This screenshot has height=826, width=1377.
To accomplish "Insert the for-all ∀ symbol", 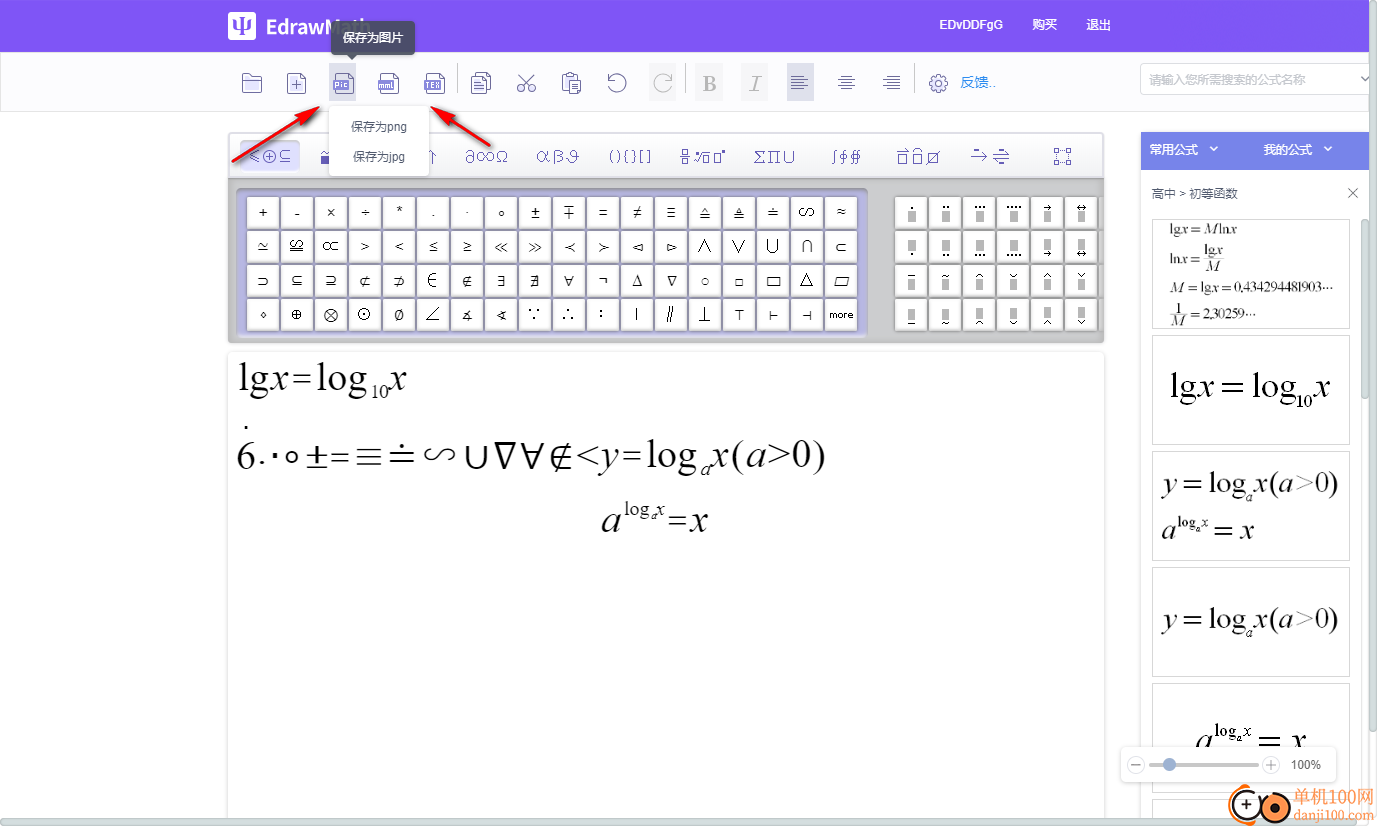I will coord(569,280).
